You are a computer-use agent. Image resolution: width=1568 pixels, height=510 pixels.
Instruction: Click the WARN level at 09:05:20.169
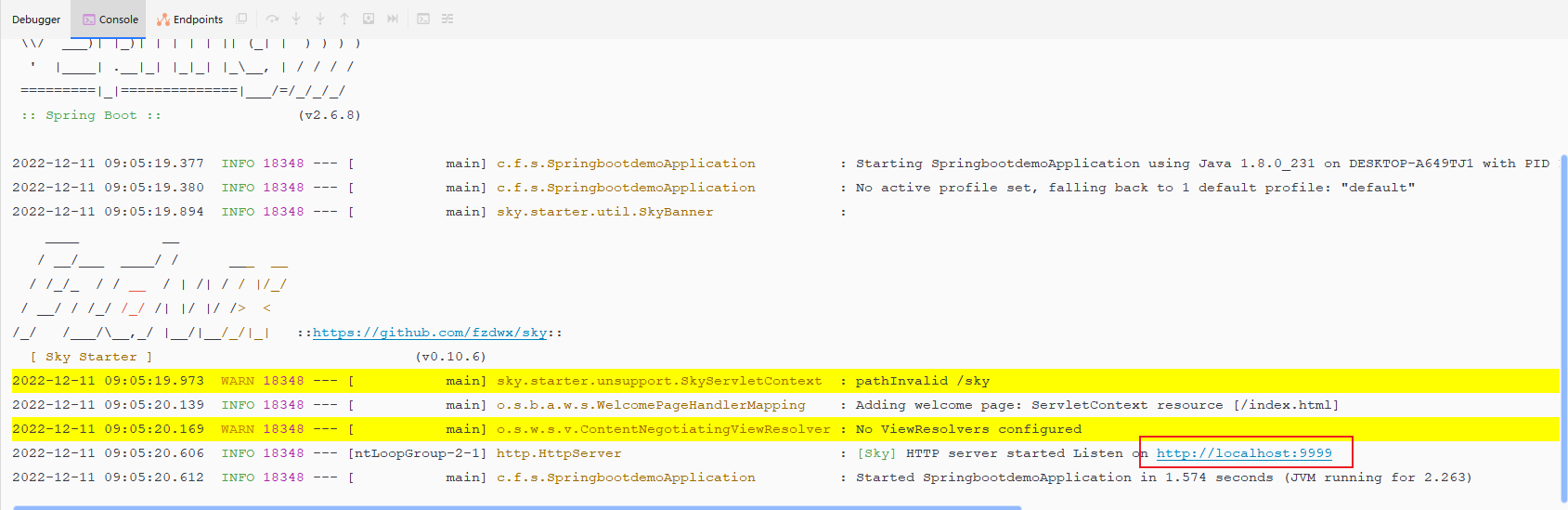coord(238,429)
